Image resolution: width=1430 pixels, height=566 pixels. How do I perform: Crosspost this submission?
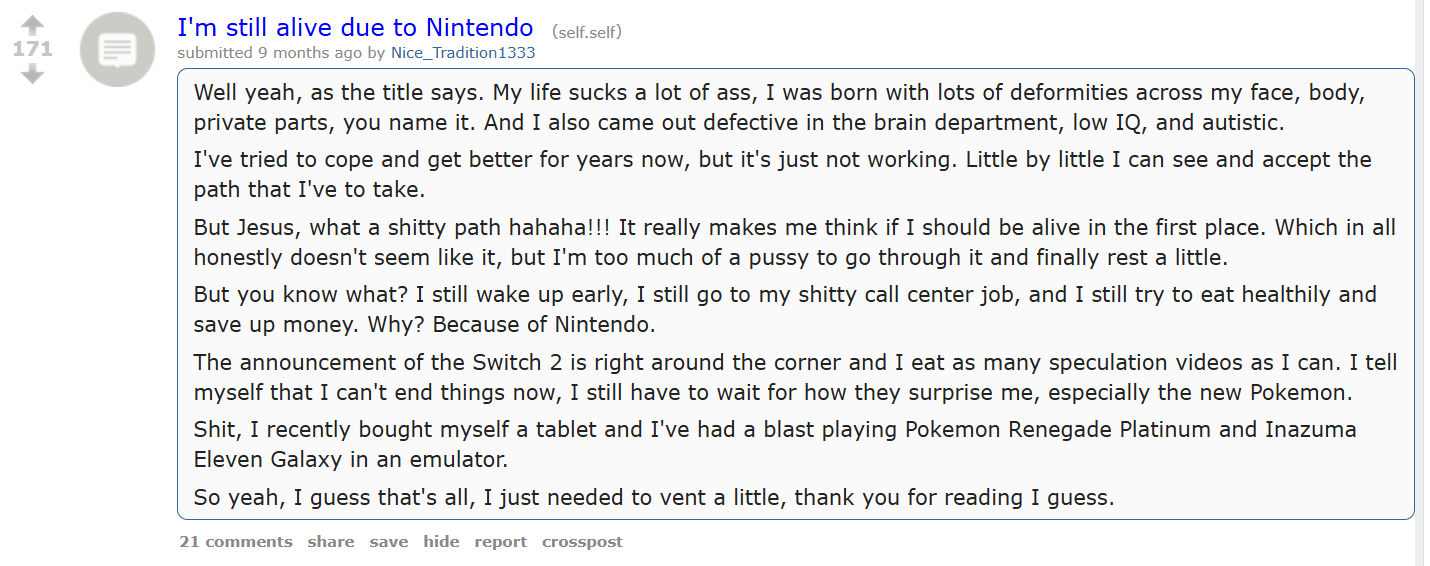(x=582, y=542)
